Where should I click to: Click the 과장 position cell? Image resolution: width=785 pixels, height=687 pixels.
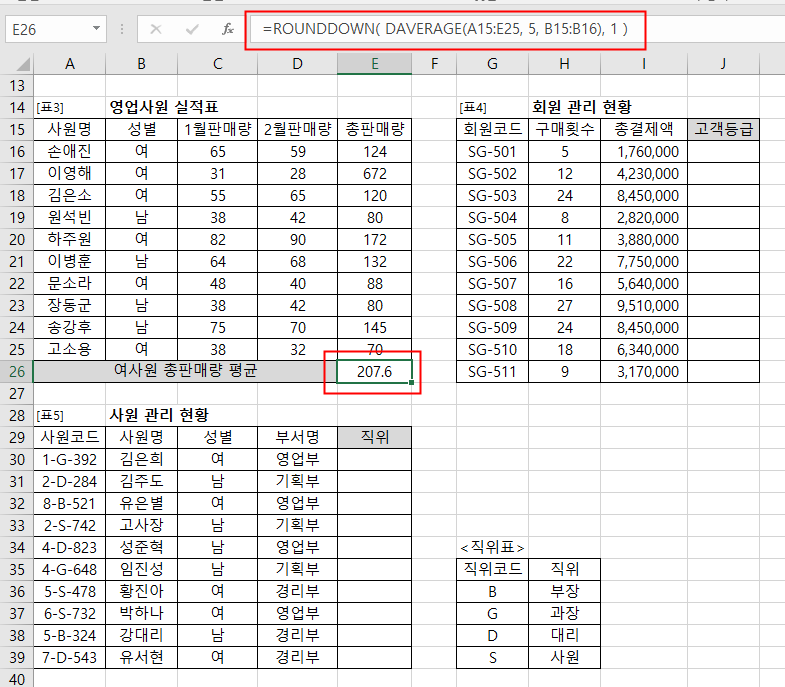pos(565,613)
